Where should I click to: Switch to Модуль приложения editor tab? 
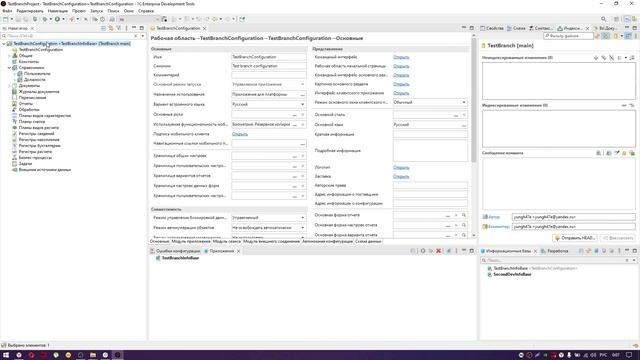(x=191, y=242)
